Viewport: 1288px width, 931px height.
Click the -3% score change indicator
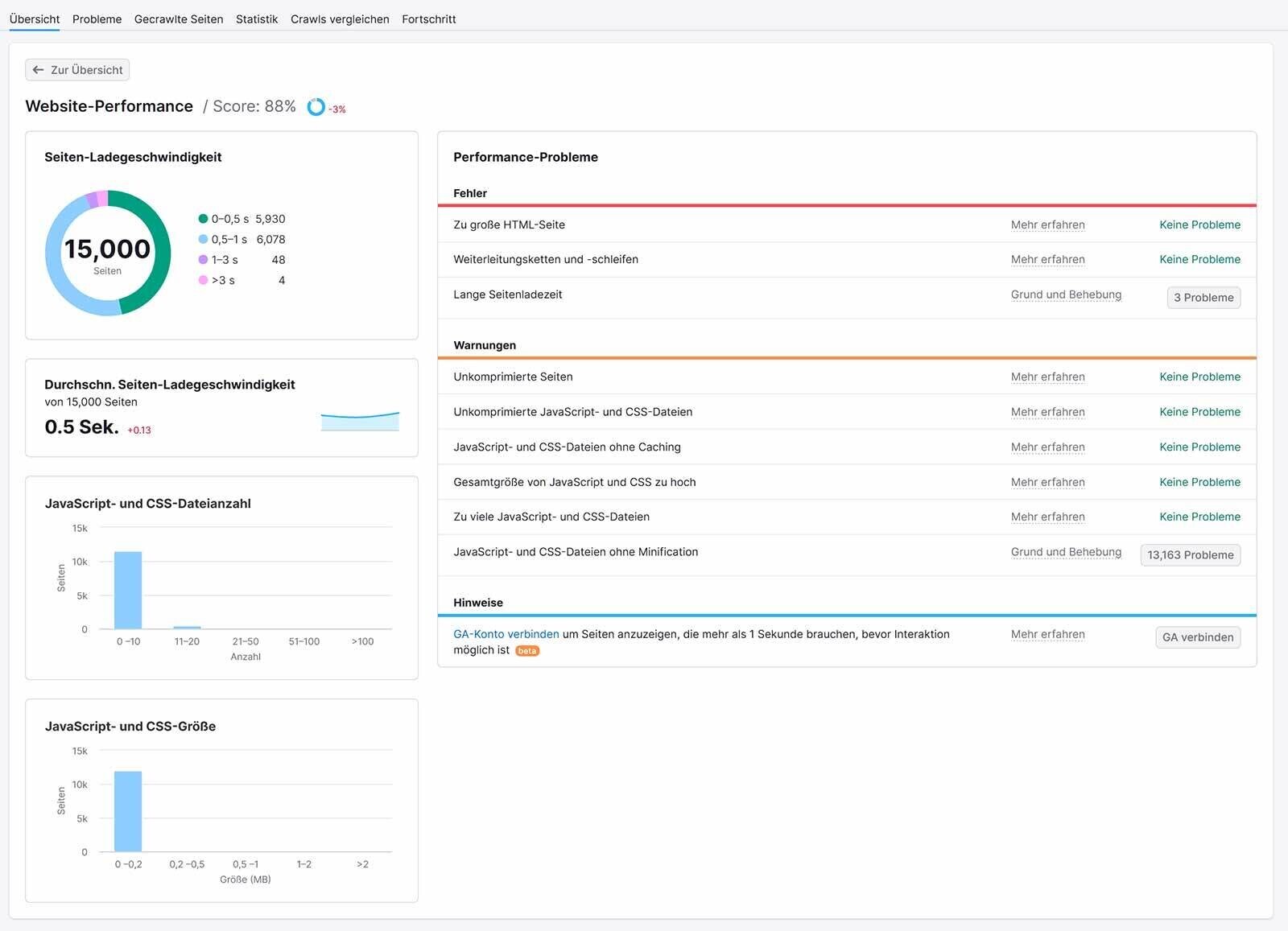(337, 109)
